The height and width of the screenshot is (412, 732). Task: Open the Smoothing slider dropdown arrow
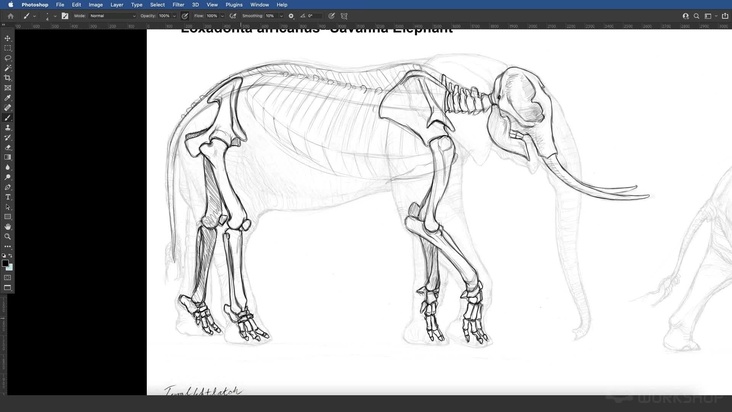(x=281, y=16)
